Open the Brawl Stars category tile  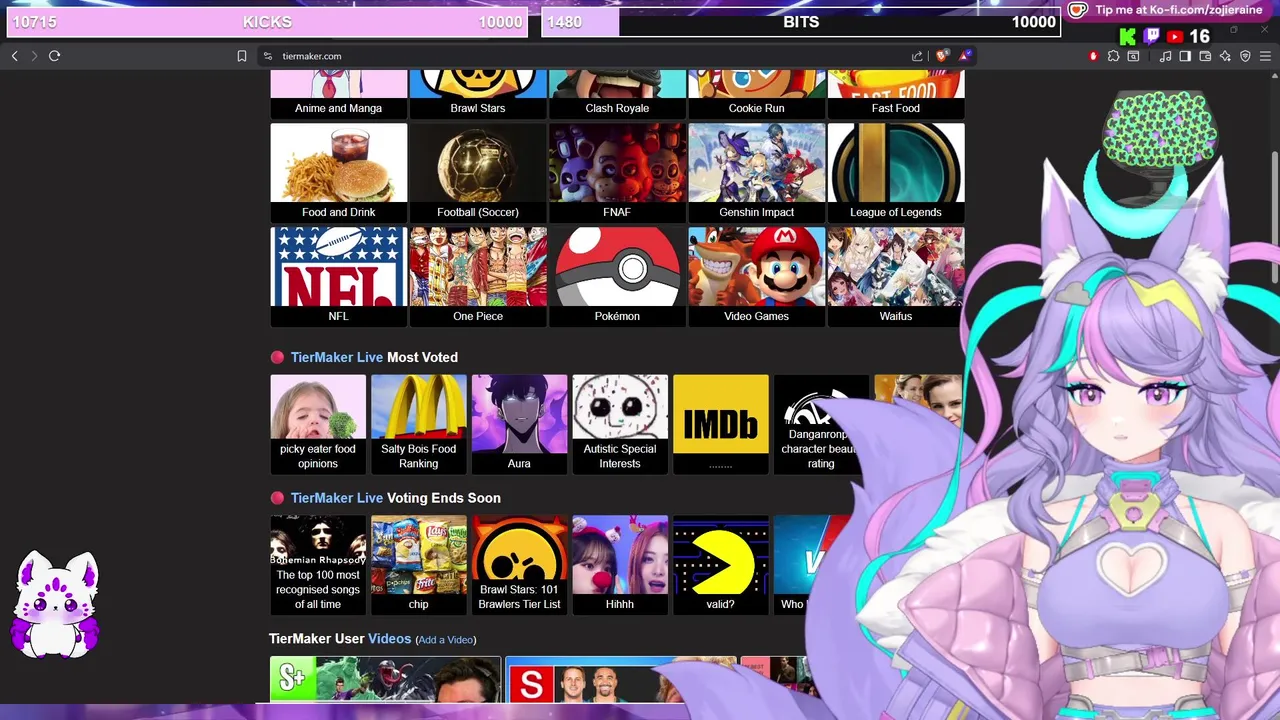click(478, 94)
